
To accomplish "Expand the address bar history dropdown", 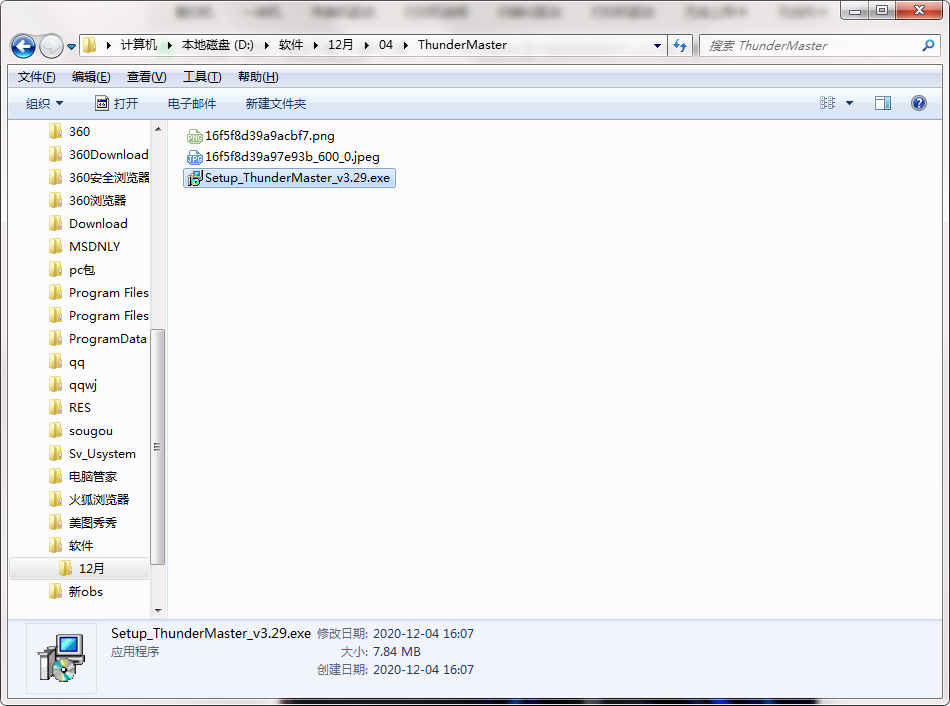I will (657, 45).
